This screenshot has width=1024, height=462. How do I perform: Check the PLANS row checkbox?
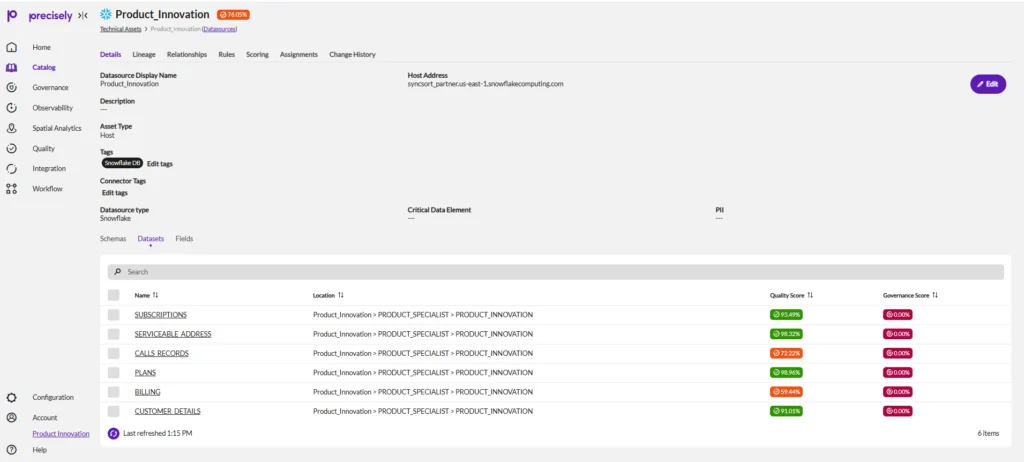(x=114, y=372)
